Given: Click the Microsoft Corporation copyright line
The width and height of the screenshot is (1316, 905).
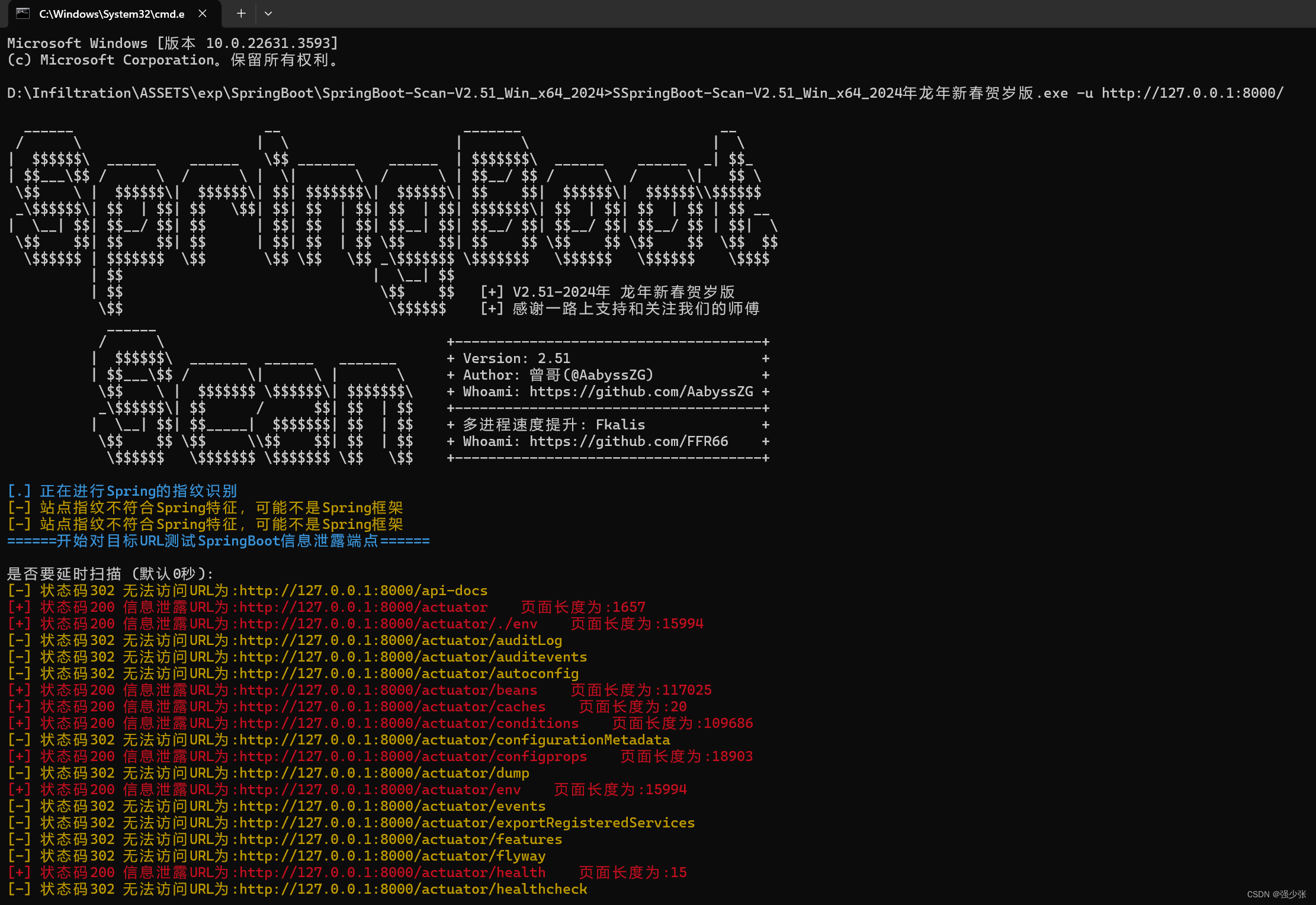Looking at the screenshot, I should pyautogui.click(x=173, y=60).
